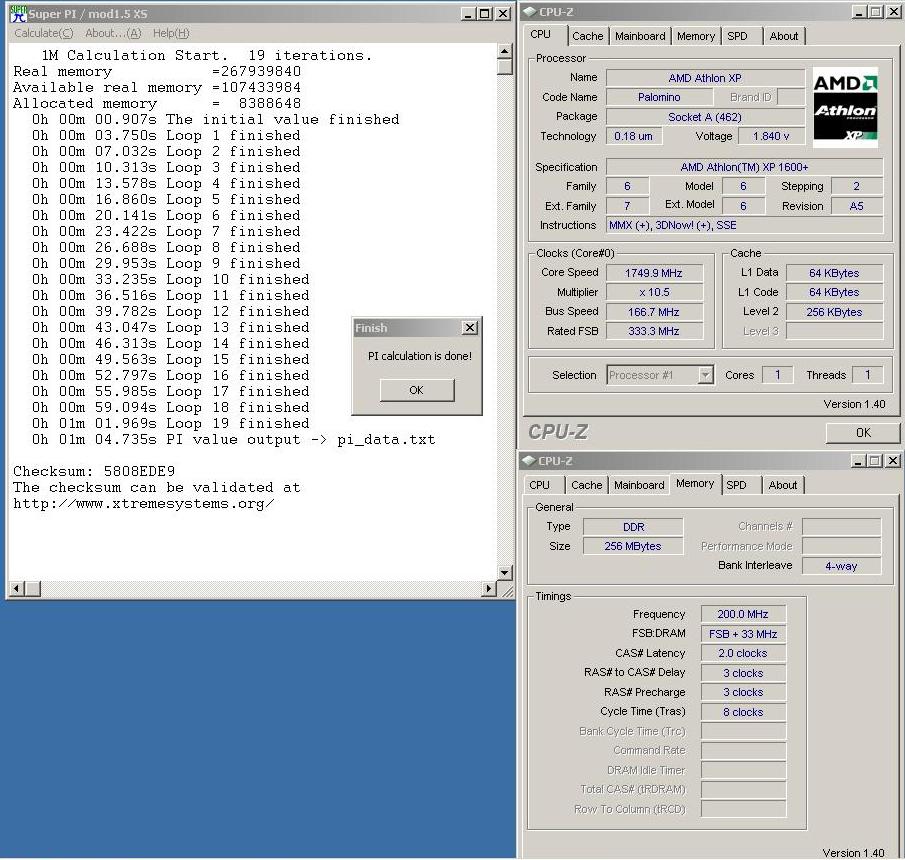Click the vertical scrollbar thumb in Super PI
905x860 pixels.
(504, 66)
